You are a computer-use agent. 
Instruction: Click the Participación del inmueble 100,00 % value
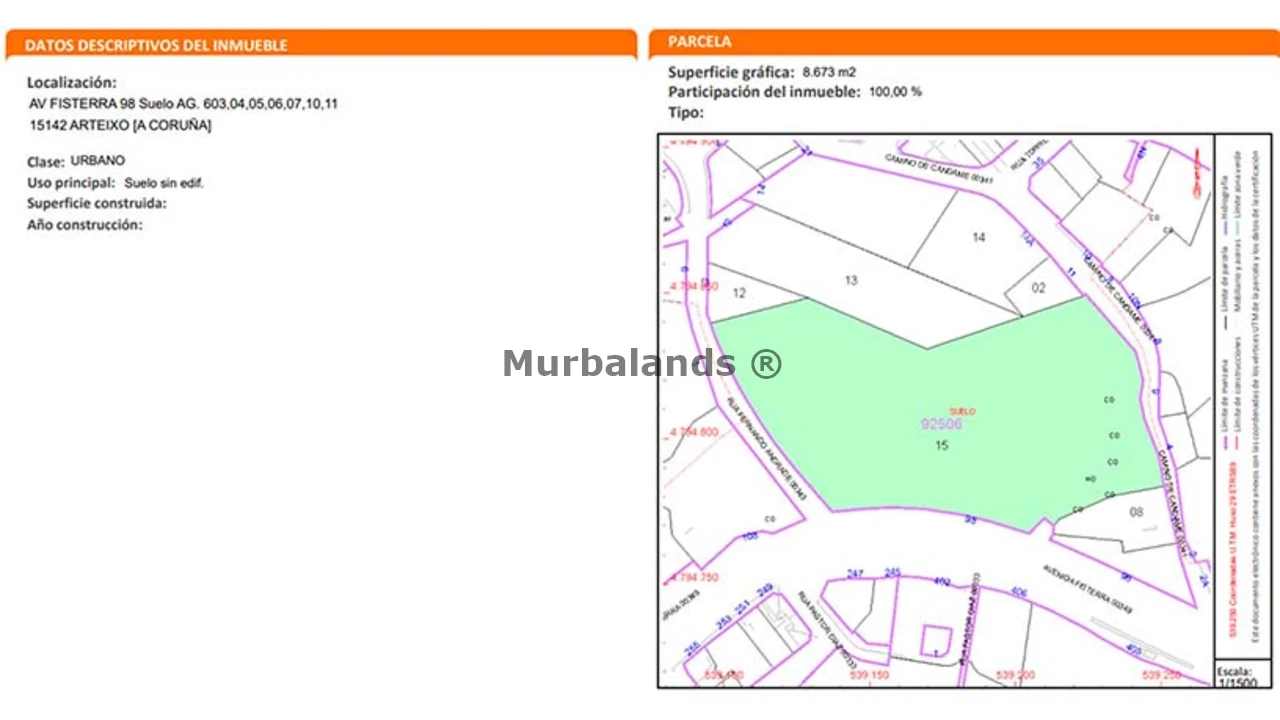(x=895, y=92)
